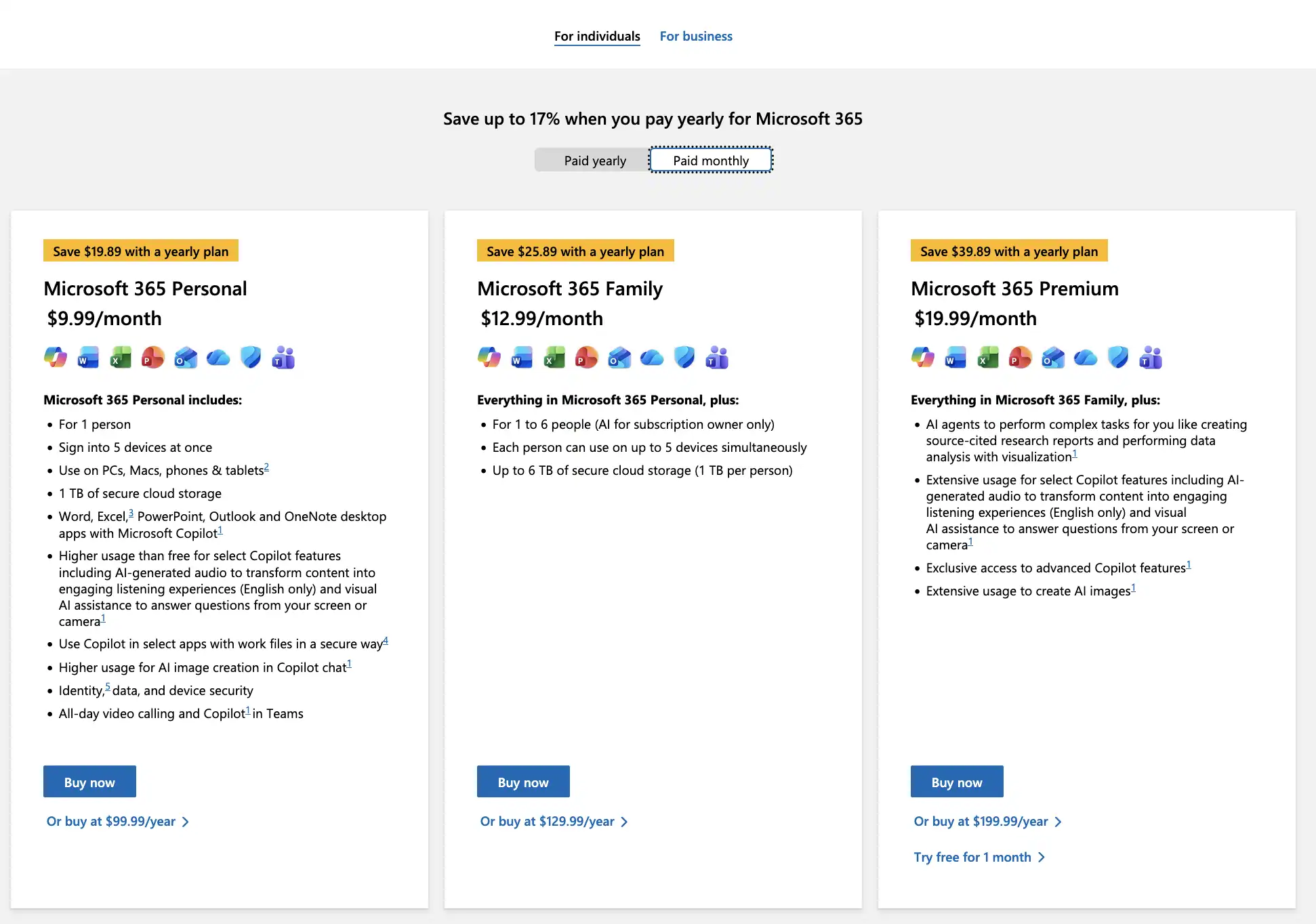Image resolution: width=1316 pixels, height=924 pixels.
Task: Click '1 TB of secure cloud storage' bullet
Action: click(x=140, y=494)
